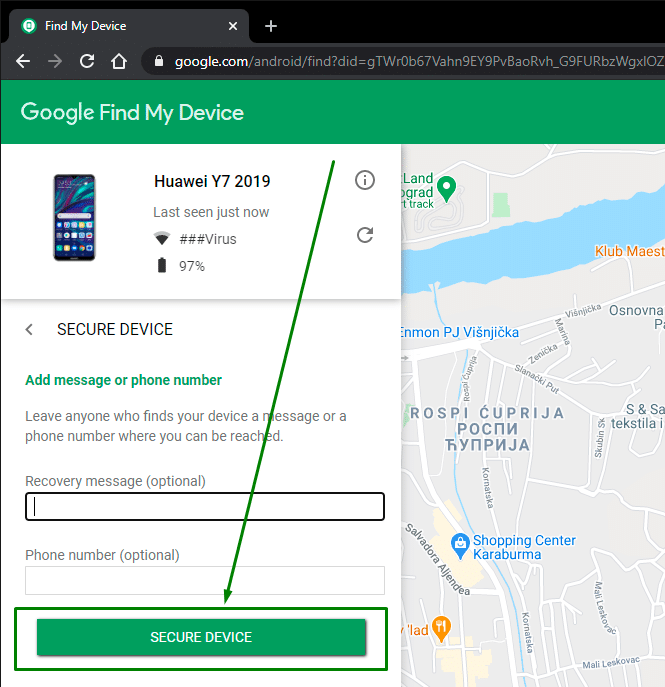
Task: Click the address bar URL
Action: [x=419, y=61]
